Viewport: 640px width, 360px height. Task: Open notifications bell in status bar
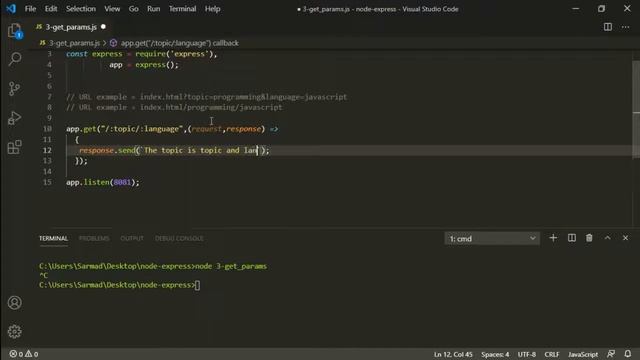[628, 354]
